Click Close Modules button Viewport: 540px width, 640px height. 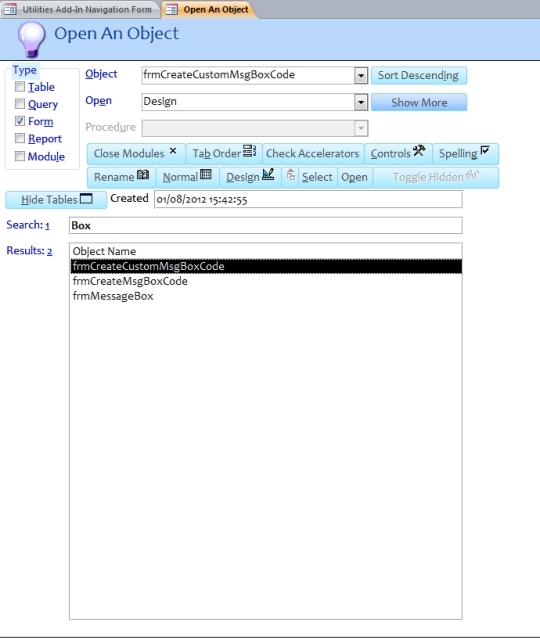coord(136,153)
